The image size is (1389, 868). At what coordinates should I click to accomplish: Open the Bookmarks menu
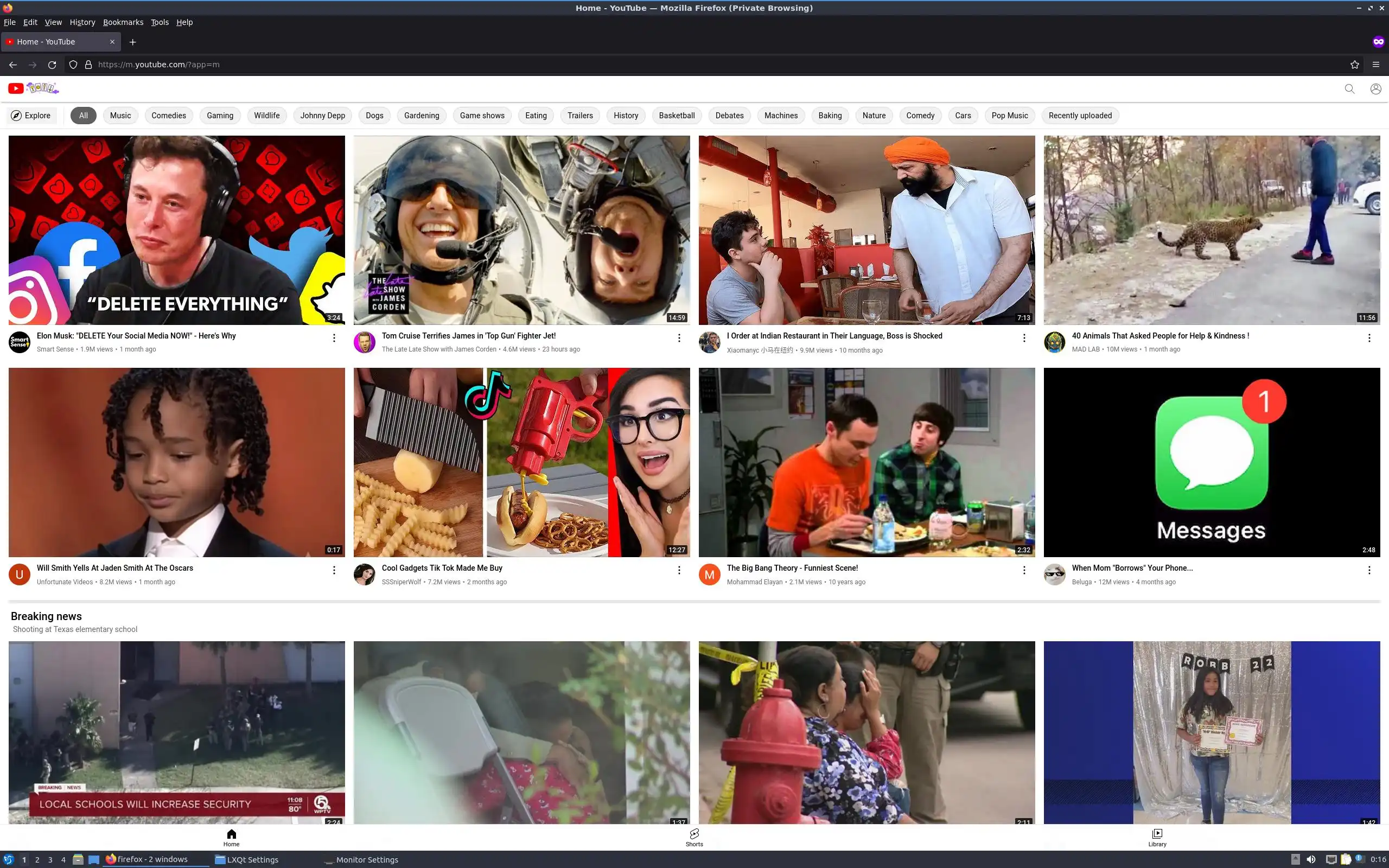point(123,22)
